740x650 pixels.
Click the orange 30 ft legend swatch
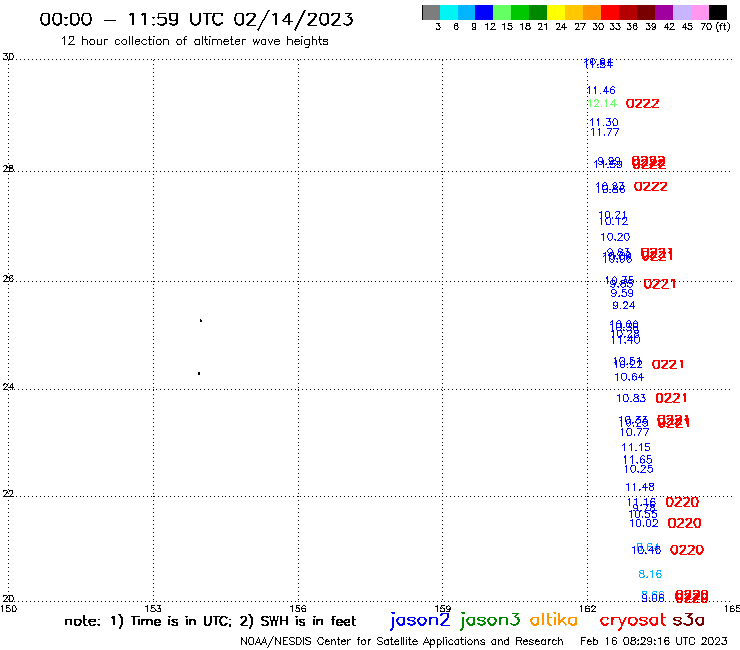(x=592, y=12)
